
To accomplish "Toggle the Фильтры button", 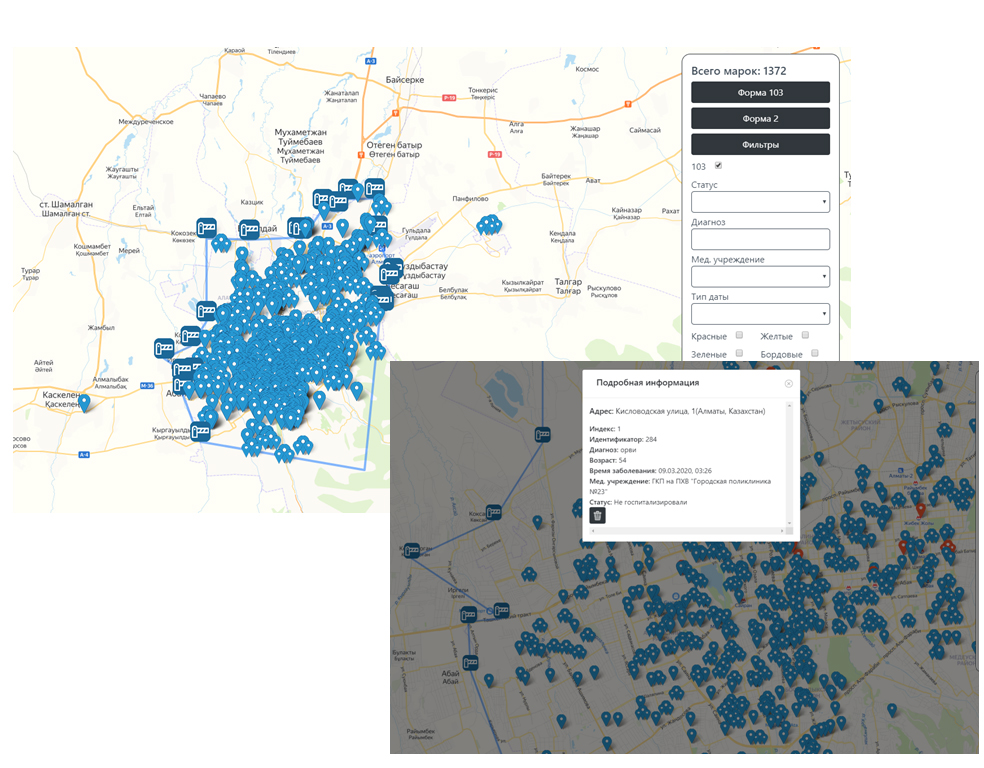I will (x=760, y=144).
